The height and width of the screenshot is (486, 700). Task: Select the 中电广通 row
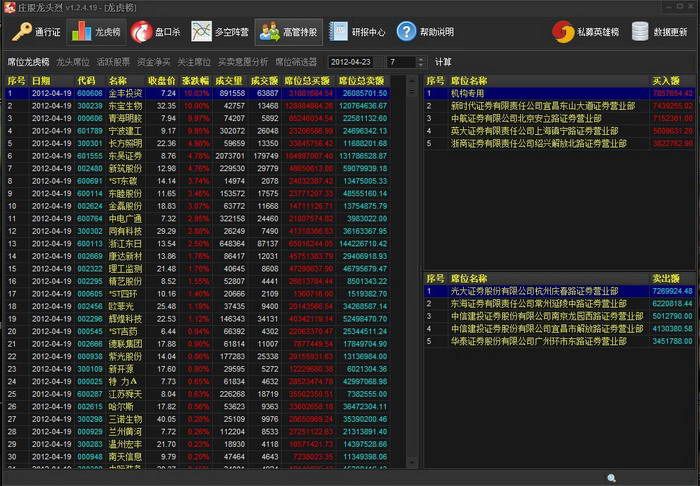coord(197,219)
